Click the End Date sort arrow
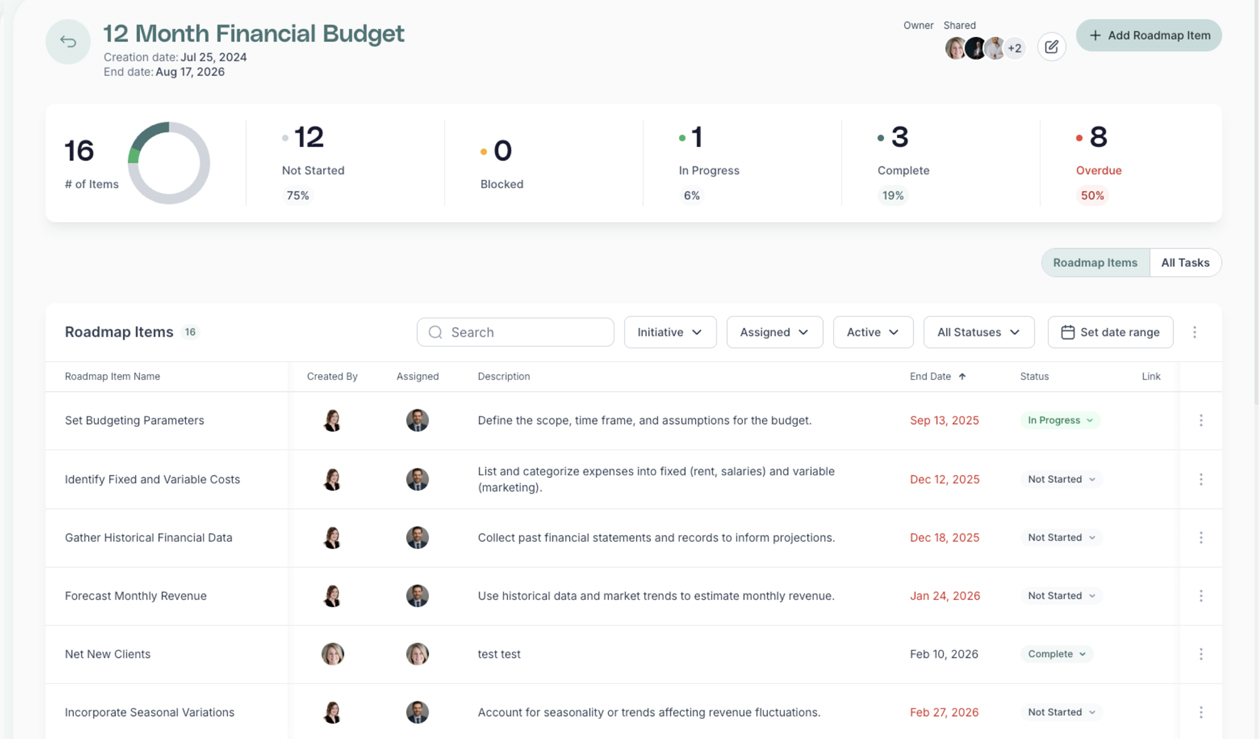Screen dimensions: 1260x739 pos(962,377)
